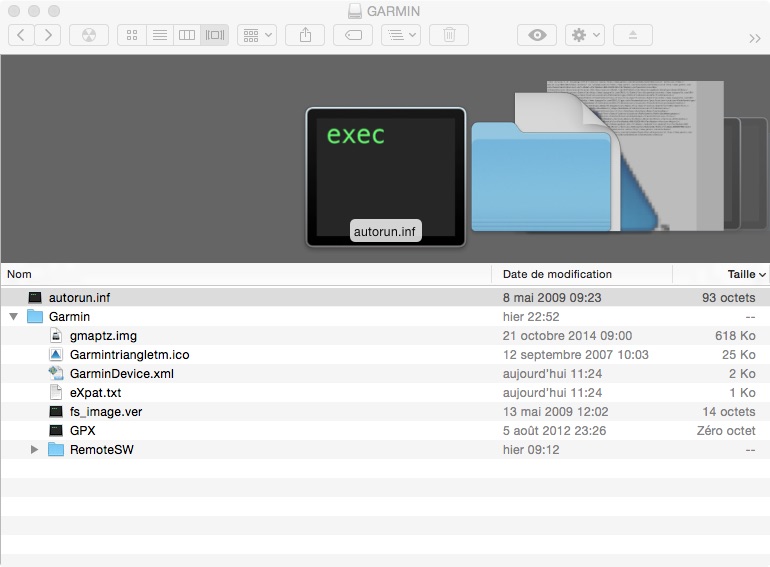This screenshot has width=770, height=567.
Task: Click the GPX file icon
Action: [x=56, y=431]
